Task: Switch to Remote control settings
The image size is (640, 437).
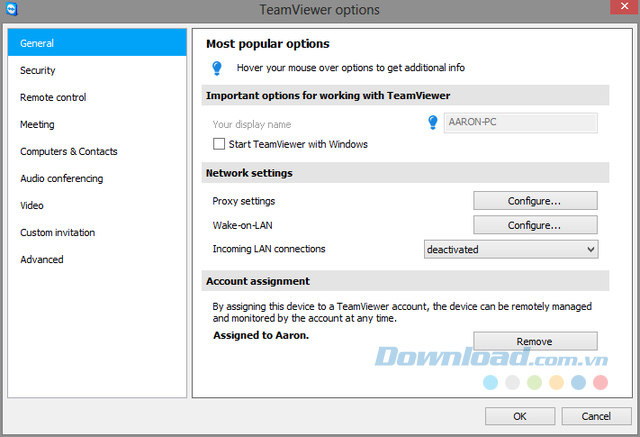Action: [x=97, y=97]
